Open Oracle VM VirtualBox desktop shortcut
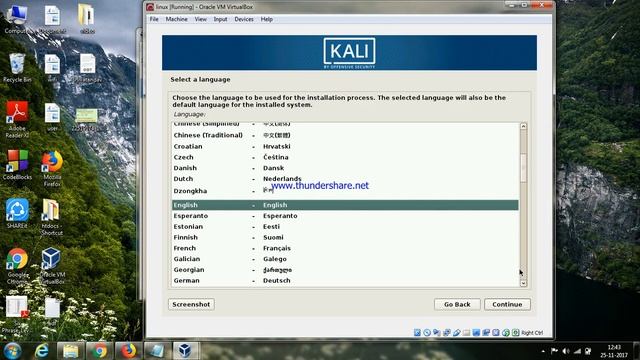The image size is (640, 360). click(51, 266)
